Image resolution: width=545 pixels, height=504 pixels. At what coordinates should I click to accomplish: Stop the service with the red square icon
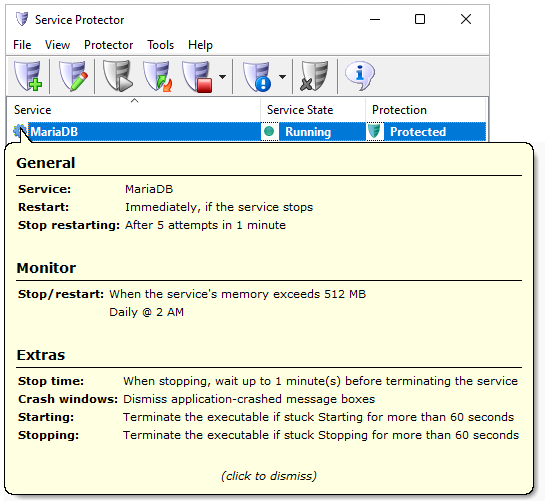pos(197,76)
